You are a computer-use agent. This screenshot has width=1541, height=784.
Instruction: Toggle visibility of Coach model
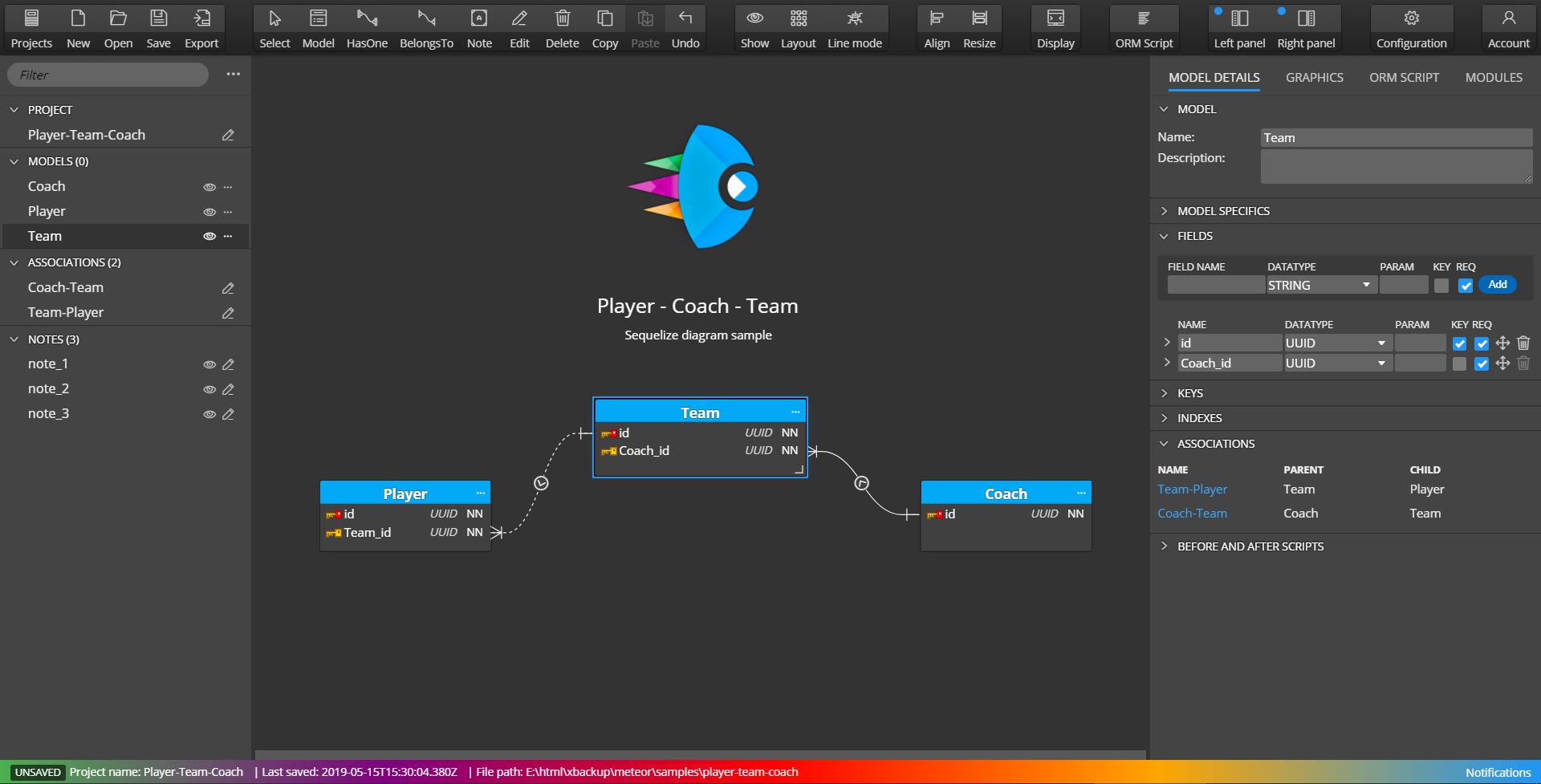pos(209,187)
